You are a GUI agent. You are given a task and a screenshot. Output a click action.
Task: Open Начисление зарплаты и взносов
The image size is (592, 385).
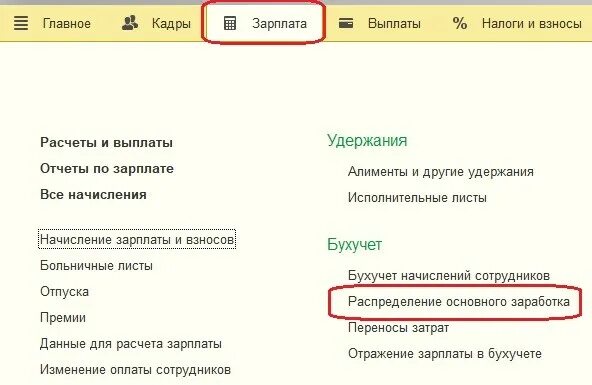[137, 239]
